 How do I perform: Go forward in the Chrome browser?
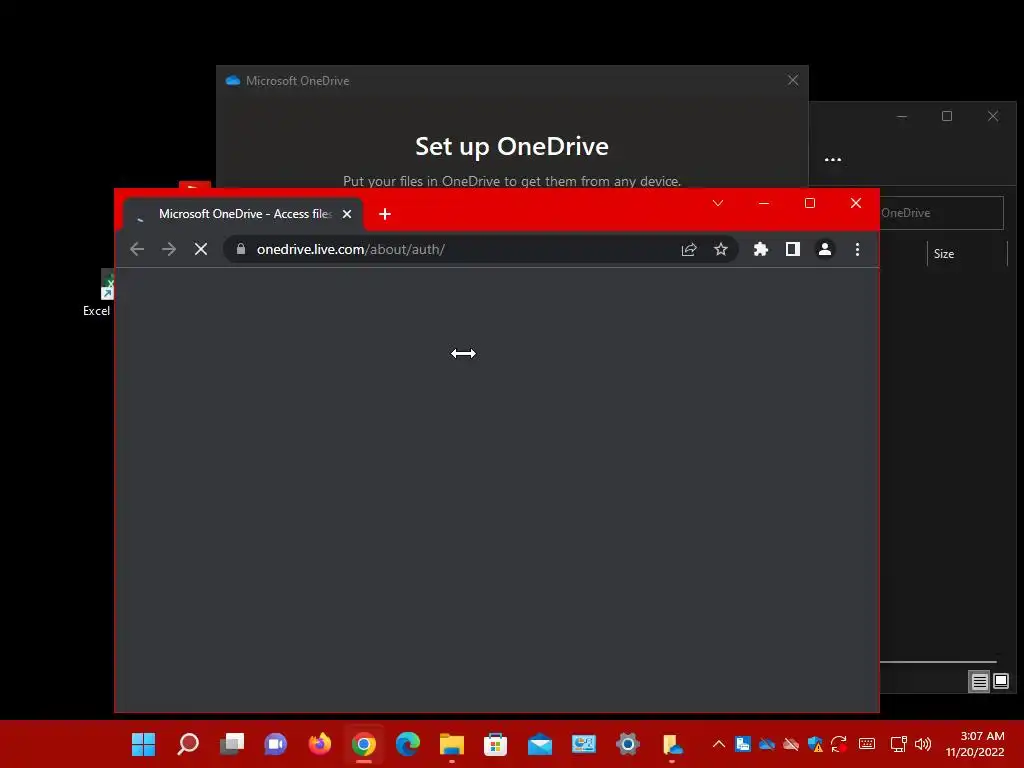(169, 249)
